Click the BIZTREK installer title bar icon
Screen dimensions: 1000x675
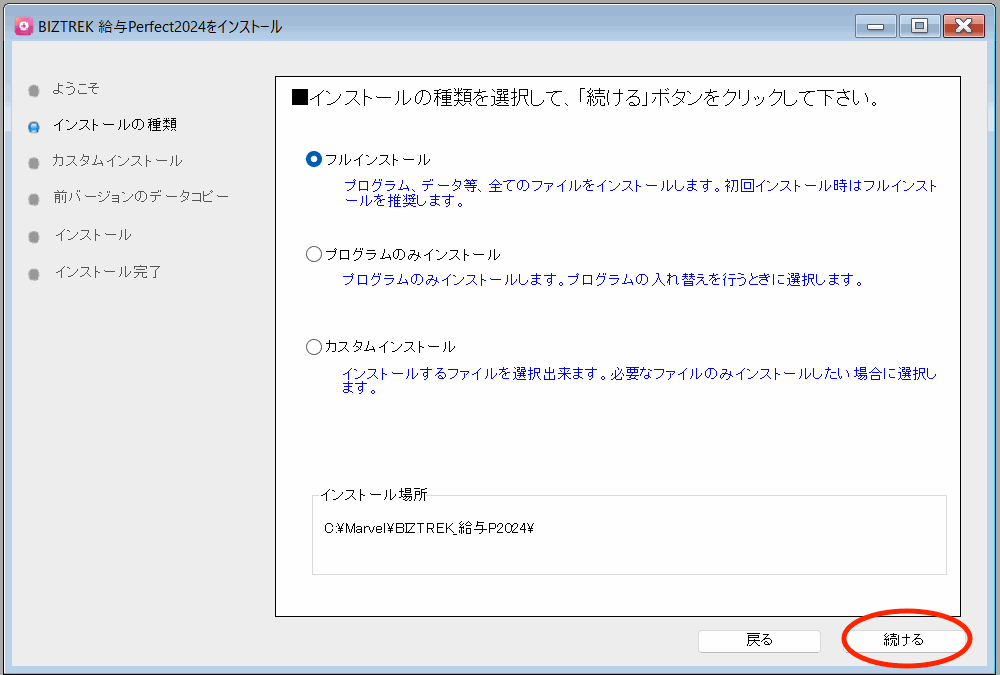24,26
